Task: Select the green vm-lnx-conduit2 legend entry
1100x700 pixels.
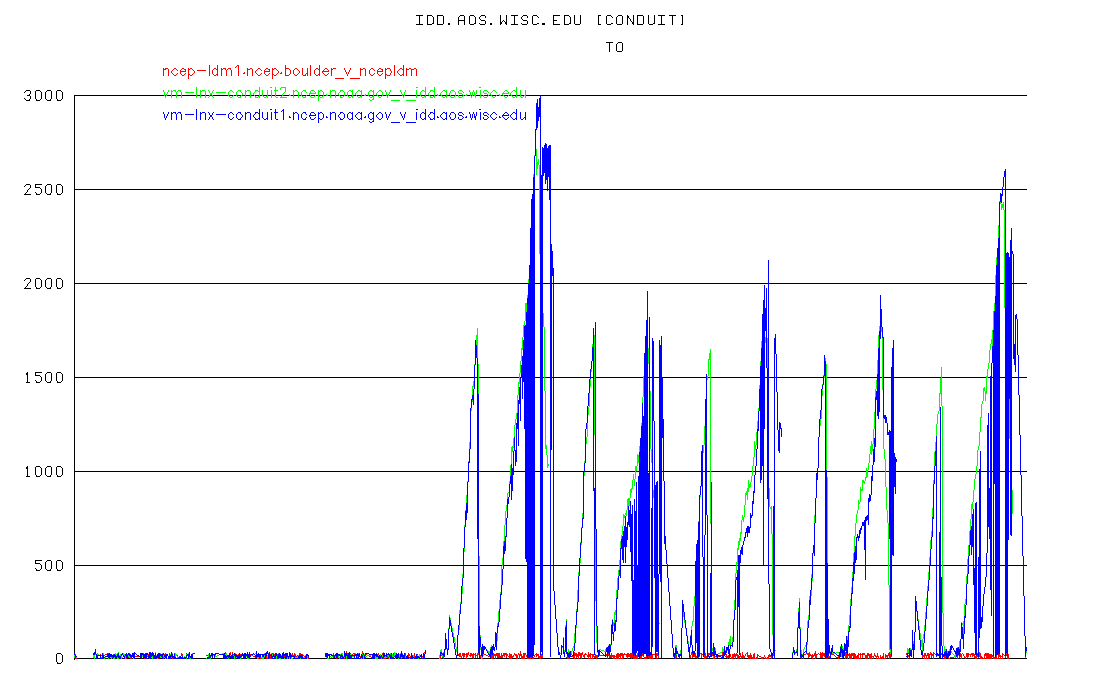Action: click(x=344, y=93)
